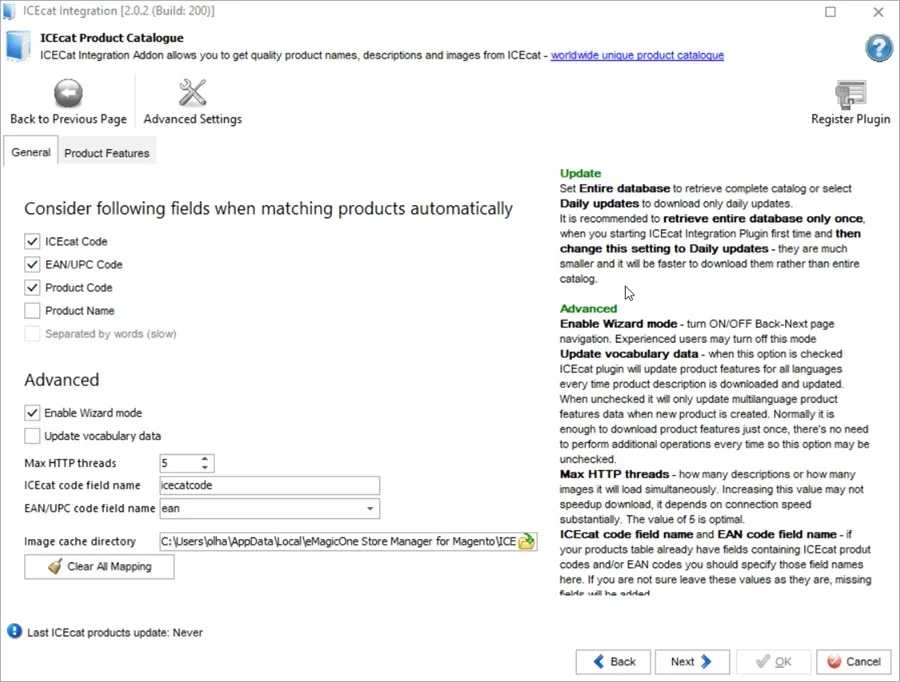Click the info icon beside last update status

(14, 631)
